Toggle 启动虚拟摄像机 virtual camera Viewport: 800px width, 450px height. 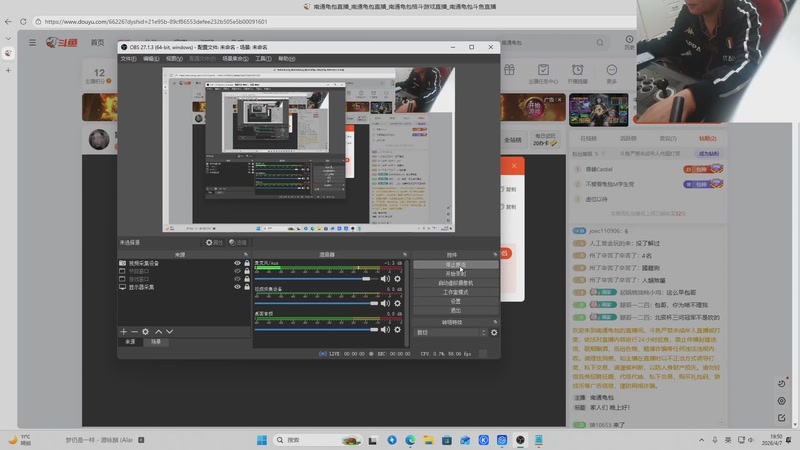point(456,283)
